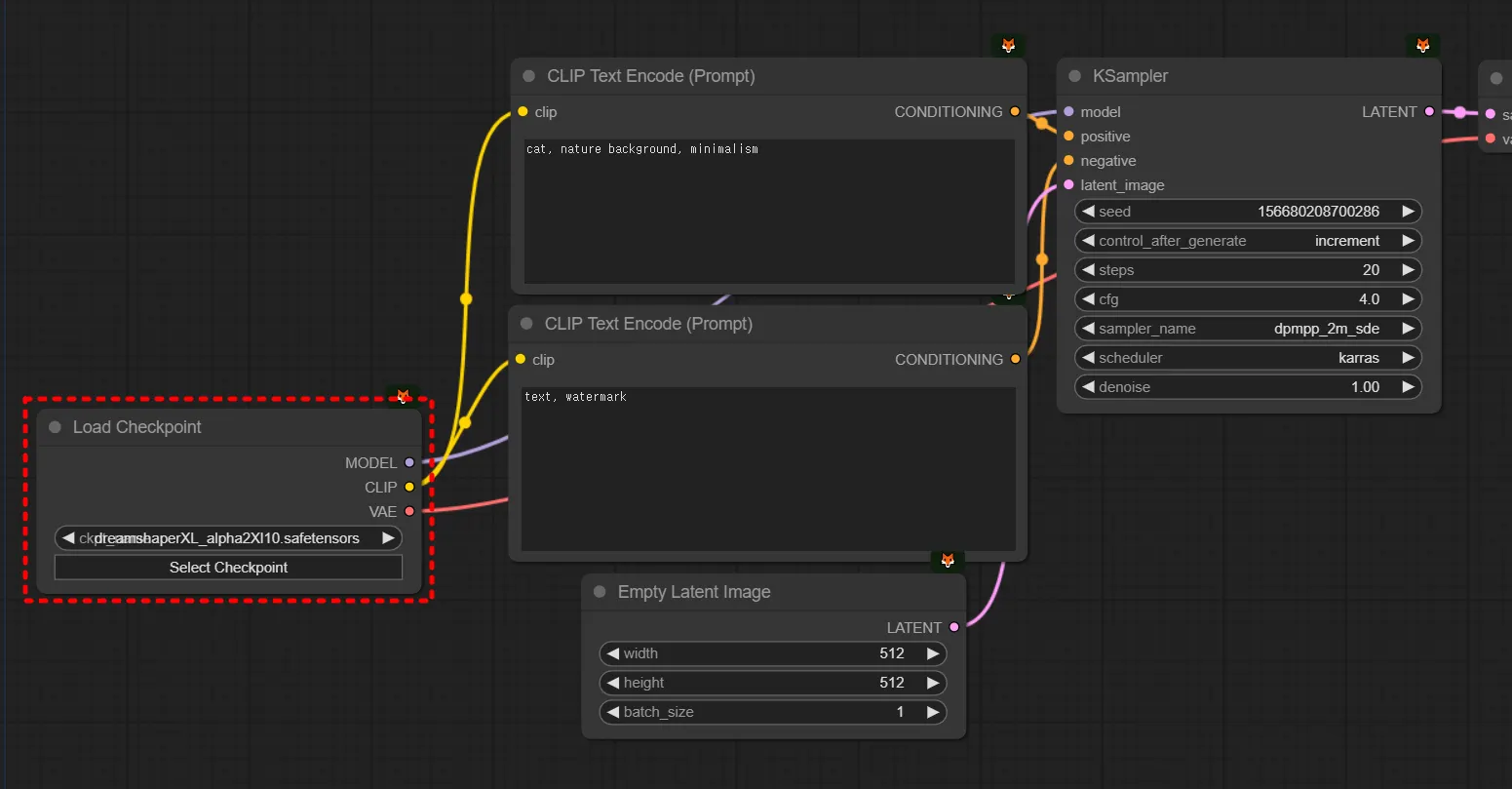Viewport: 1512px width, 789px height.
Task: Click the fox badge above the "cat, nature background" prompt node
Action: coord(1009,46)
